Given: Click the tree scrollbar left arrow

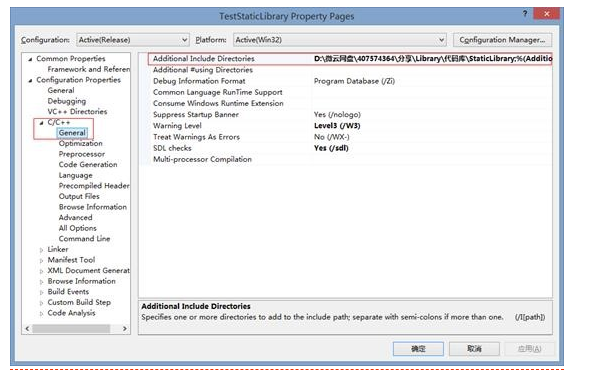Looking at the screenshot, I should click(27, 329).
